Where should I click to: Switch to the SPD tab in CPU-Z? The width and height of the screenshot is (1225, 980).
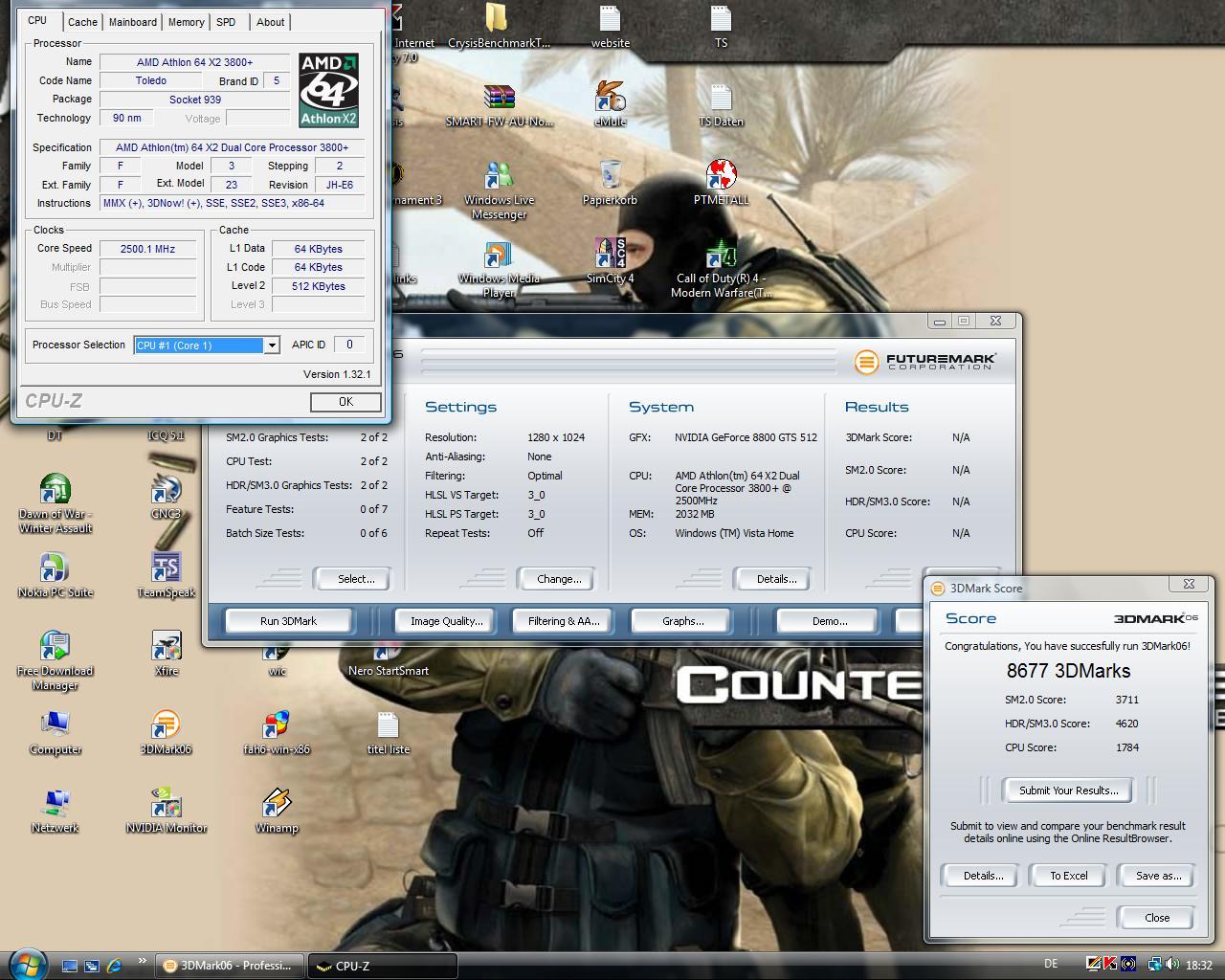226,22
